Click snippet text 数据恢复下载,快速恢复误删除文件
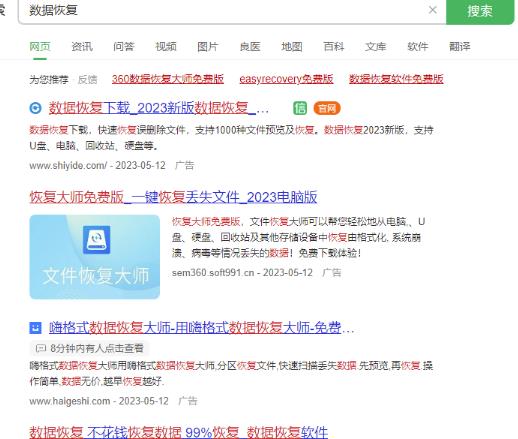 (231, 138)
